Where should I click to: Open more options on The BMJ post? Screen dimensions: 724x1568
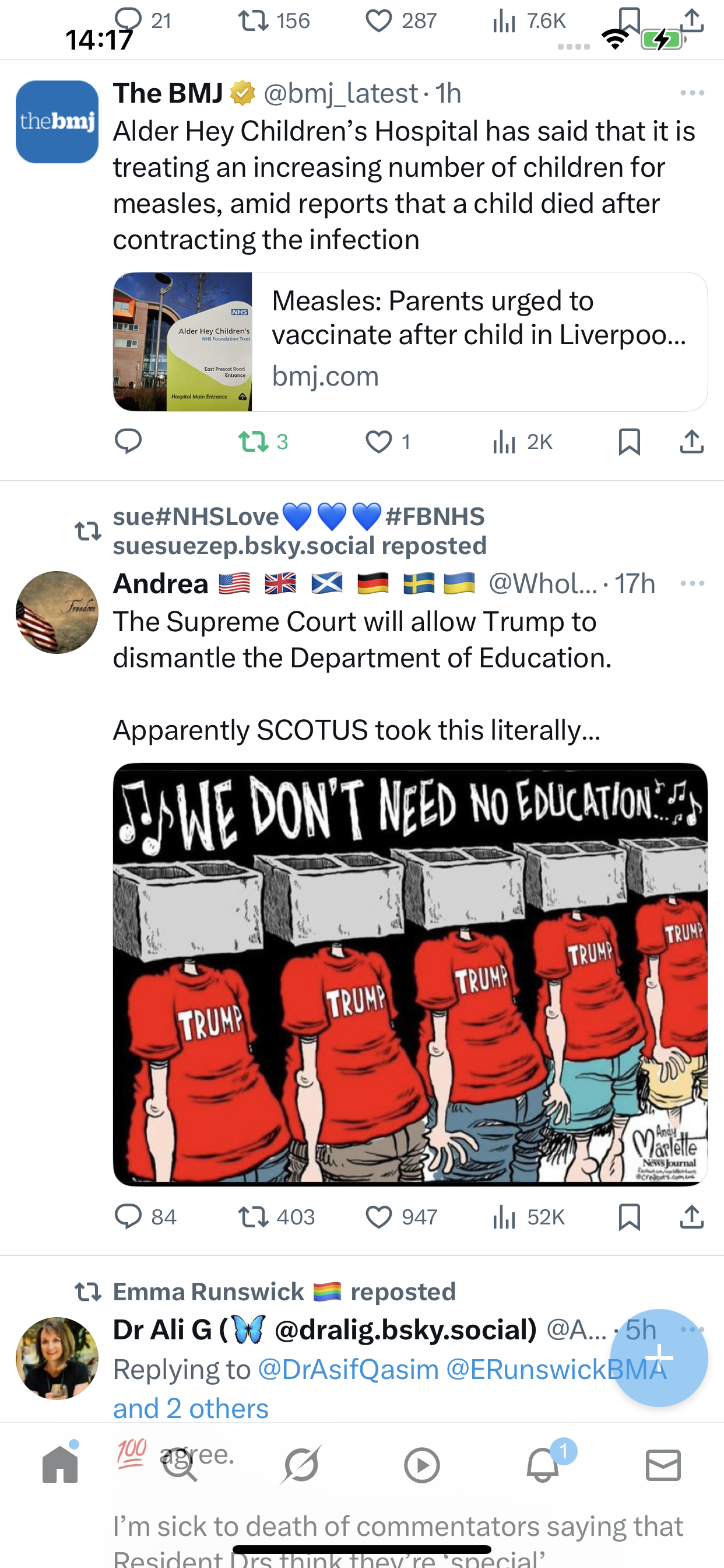click(x=693, y=93)
